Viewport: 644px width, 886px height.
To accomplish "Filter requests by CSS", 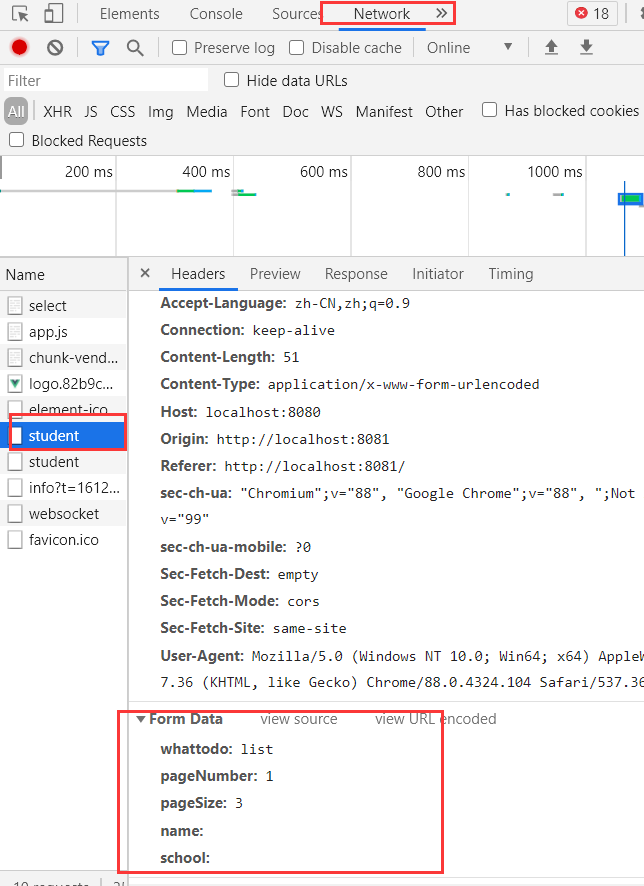I will tap(123, 112).
